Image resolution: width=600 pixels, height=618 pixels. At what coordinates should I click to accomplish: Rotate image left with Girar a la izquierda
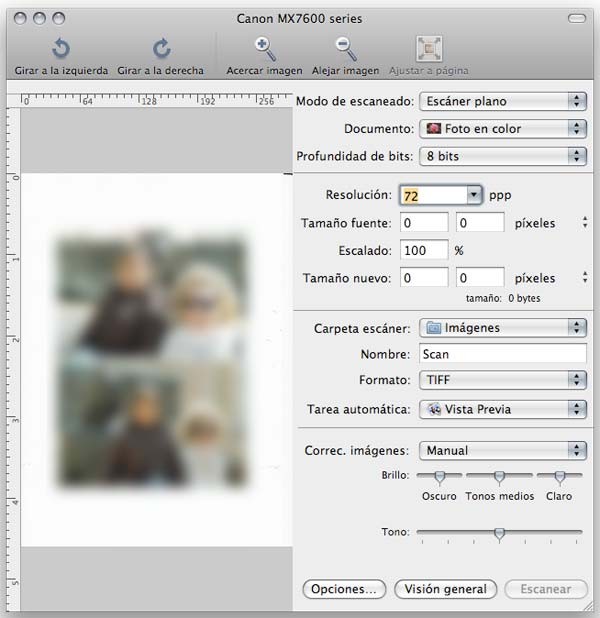(x=61, y=57)
